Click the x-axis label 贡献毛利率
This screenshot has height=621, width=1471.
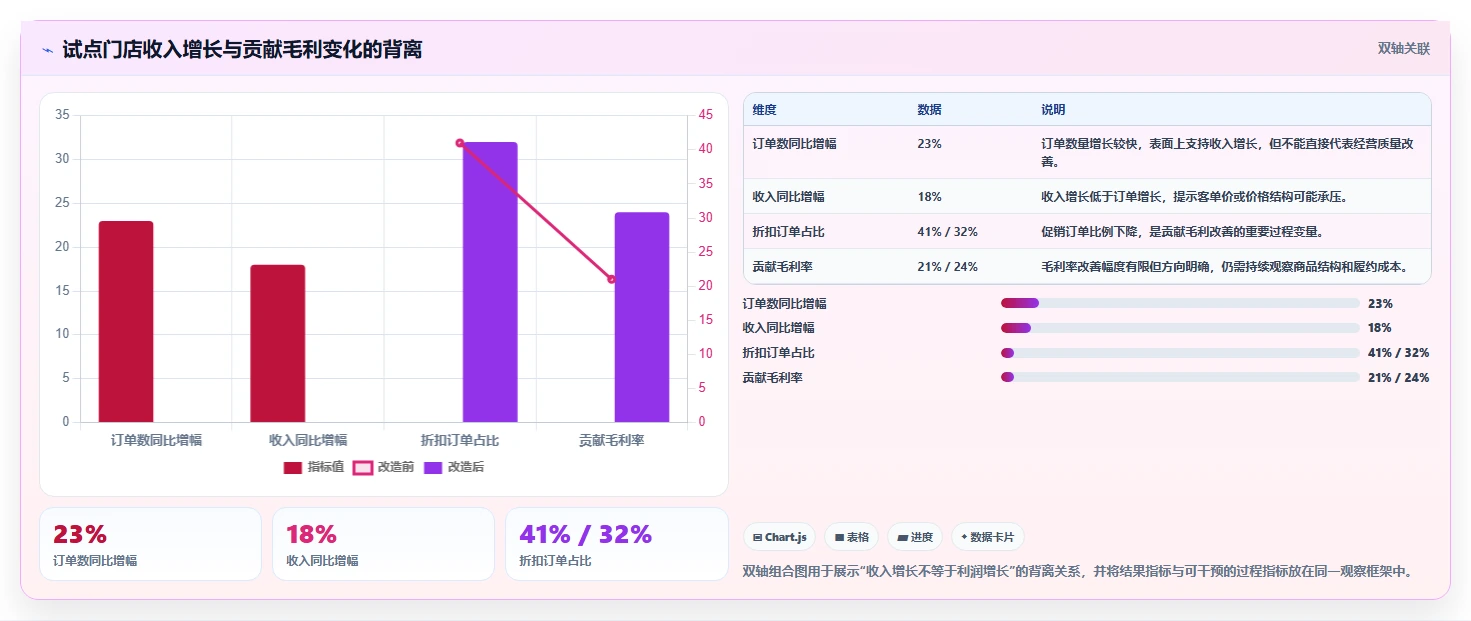click(x=612, y=440)
